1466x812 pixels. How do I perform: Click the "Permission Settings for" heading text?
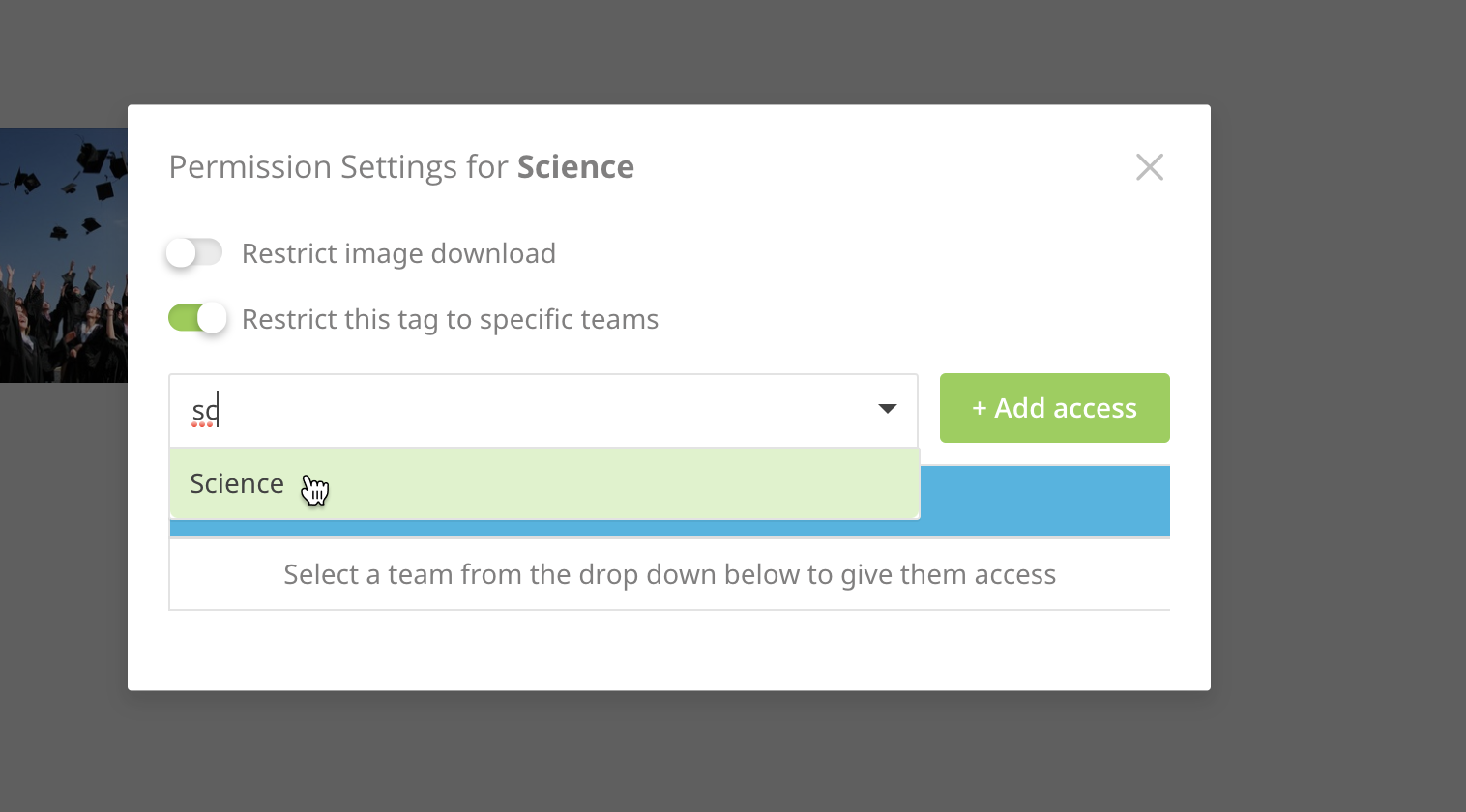click(x=338, y=167)
